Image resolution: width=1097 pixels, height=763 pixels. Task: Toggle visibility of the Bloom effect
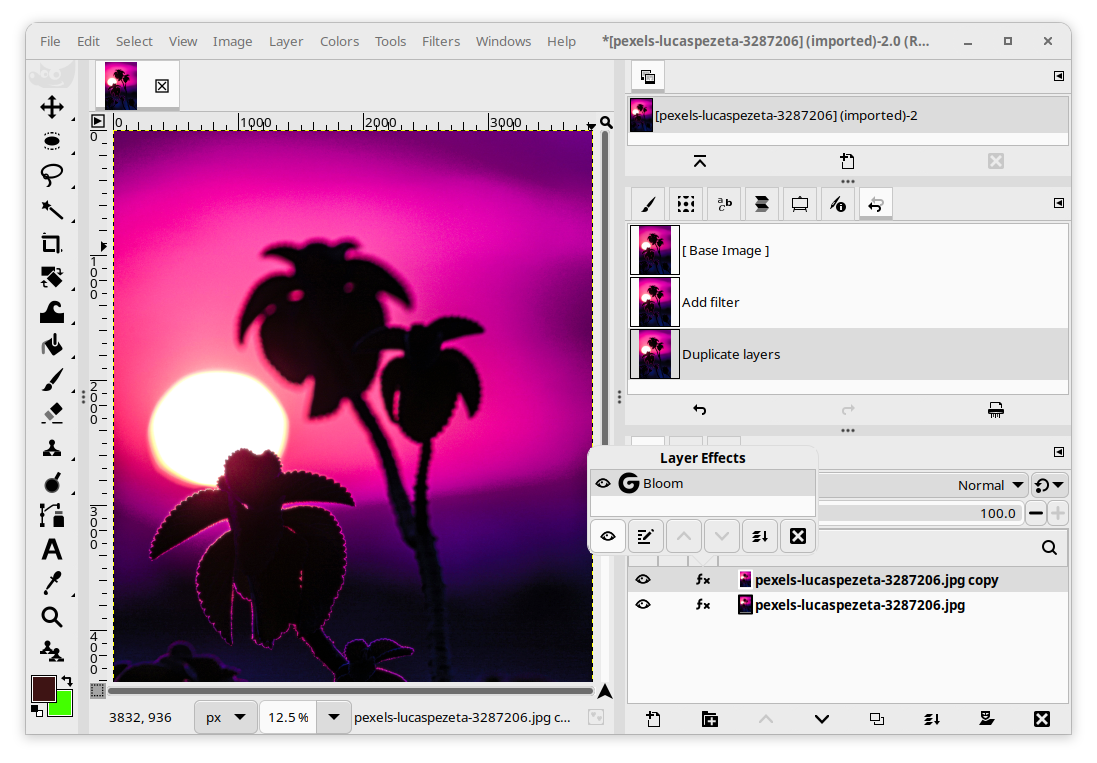click(602, 484)
